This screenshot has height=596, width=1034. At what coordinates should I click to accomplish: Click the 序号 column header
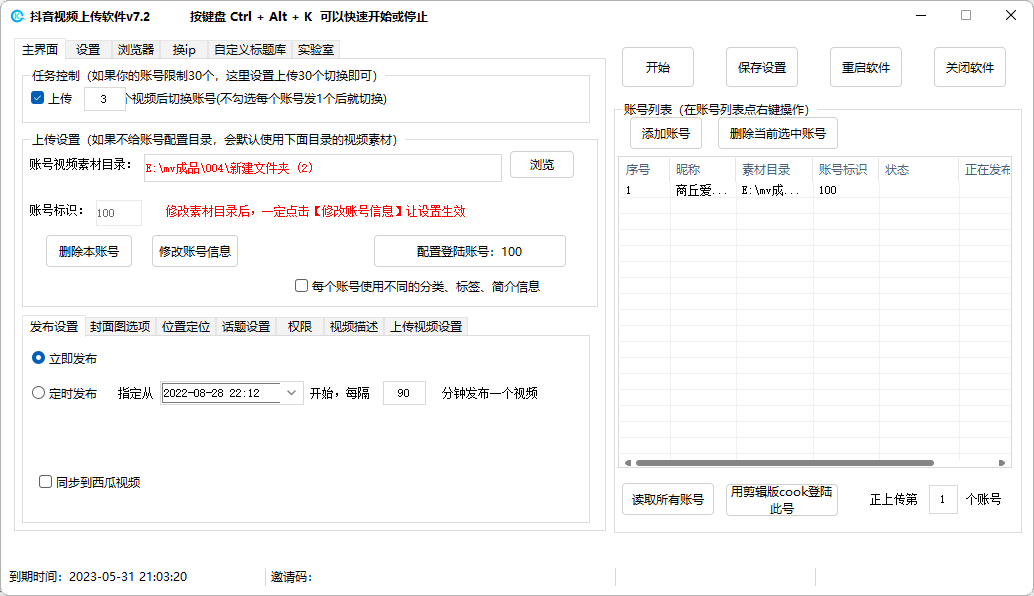point(644,169)
